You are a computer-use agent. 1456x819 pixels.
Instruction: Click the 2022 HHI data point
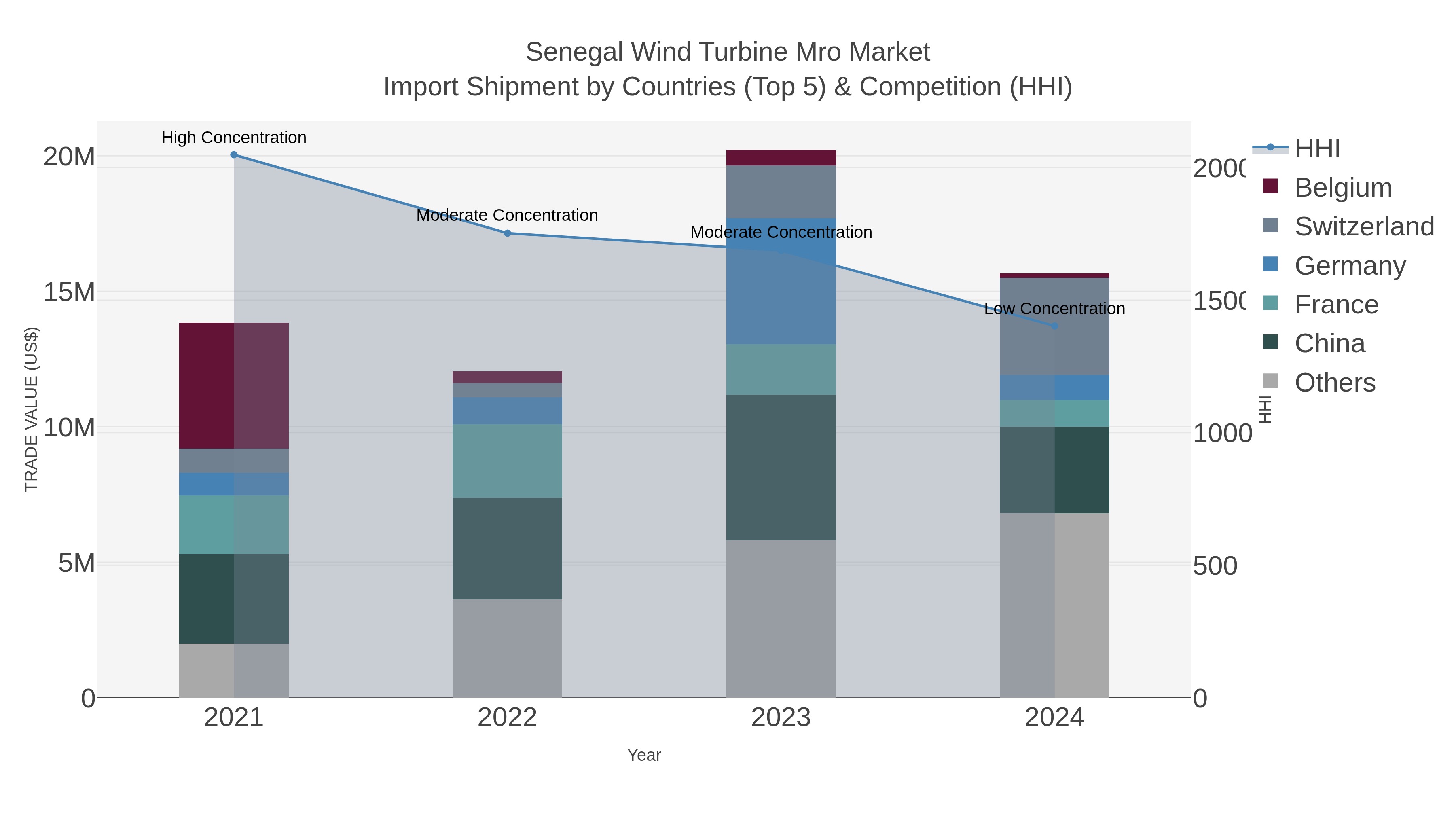point(508,233)
